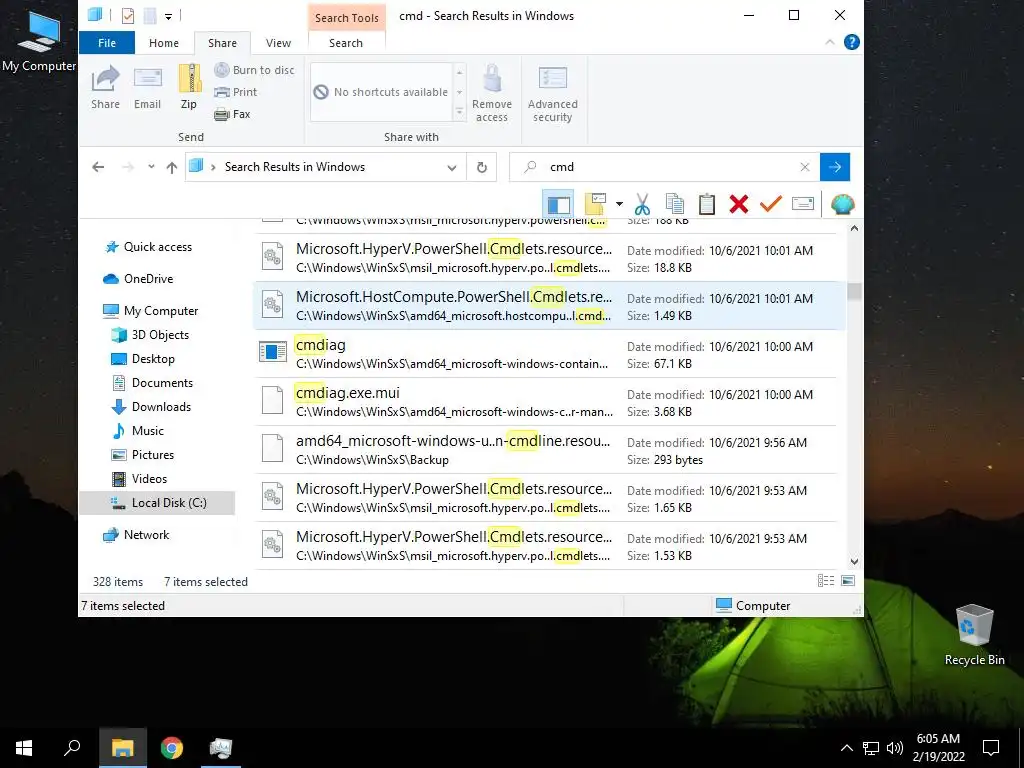1024x768 pixels.
Task: Open File Explorer from the taskbar
Action: coord(123,748)
